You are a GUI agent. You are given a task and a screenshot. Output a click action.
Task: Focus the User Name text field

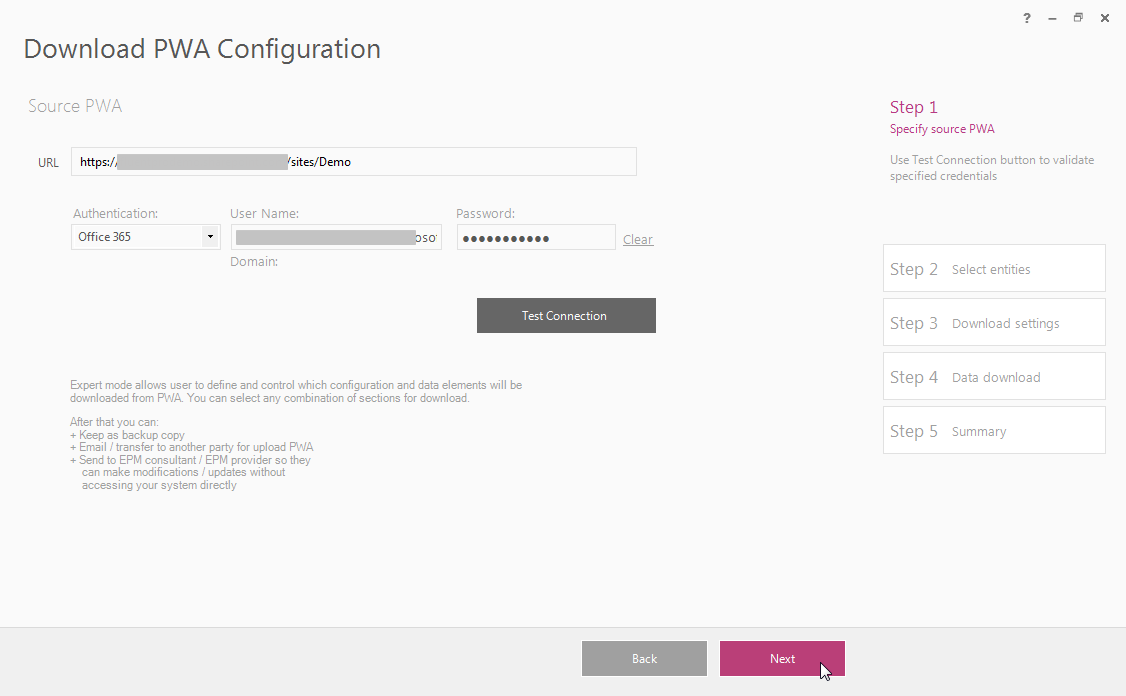coord(336,237)
